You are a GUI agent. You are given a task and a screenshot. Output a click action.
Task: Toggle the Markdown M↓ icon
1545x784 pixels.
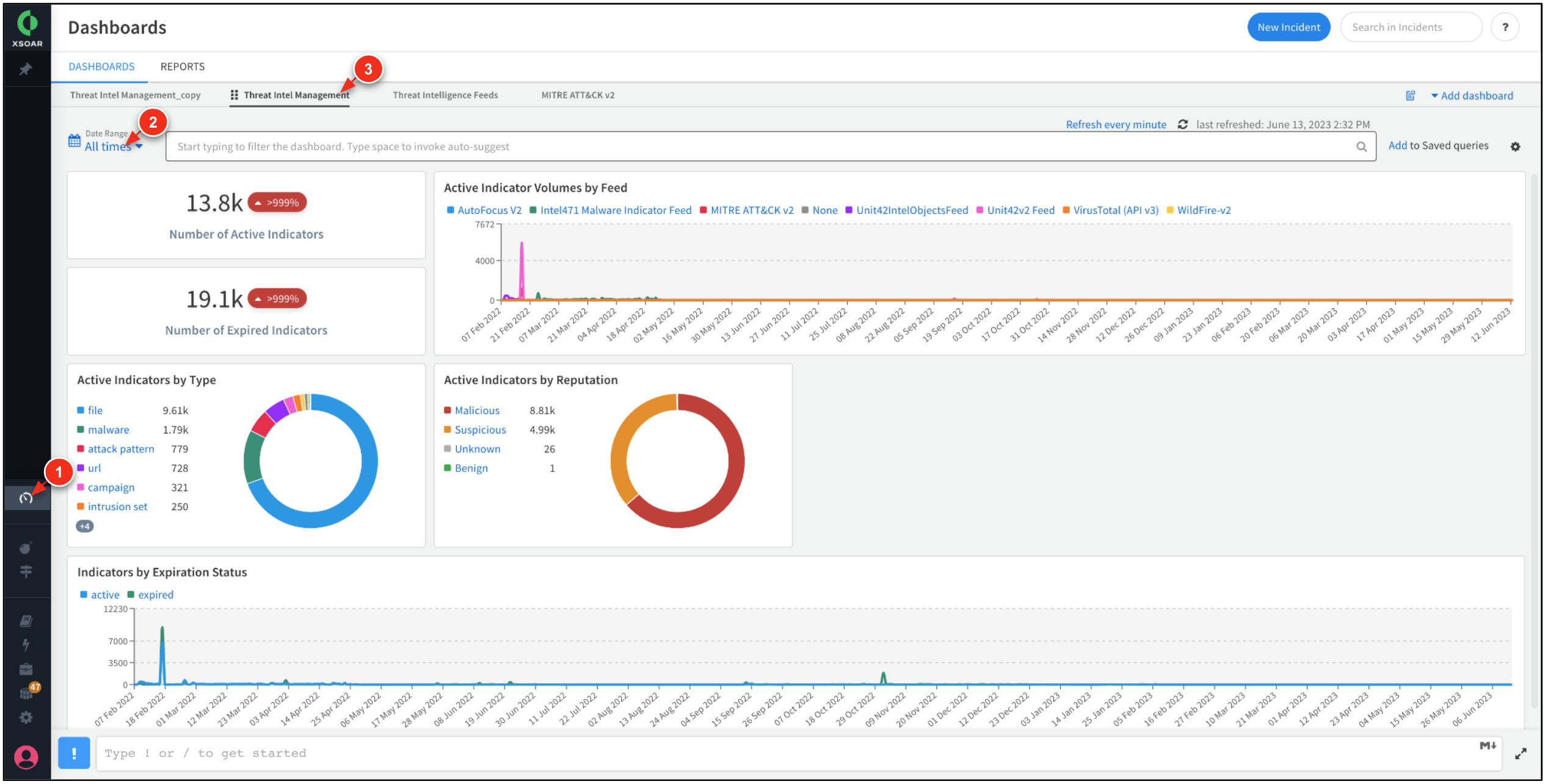pyautogui.click(x=1488, y=746)
